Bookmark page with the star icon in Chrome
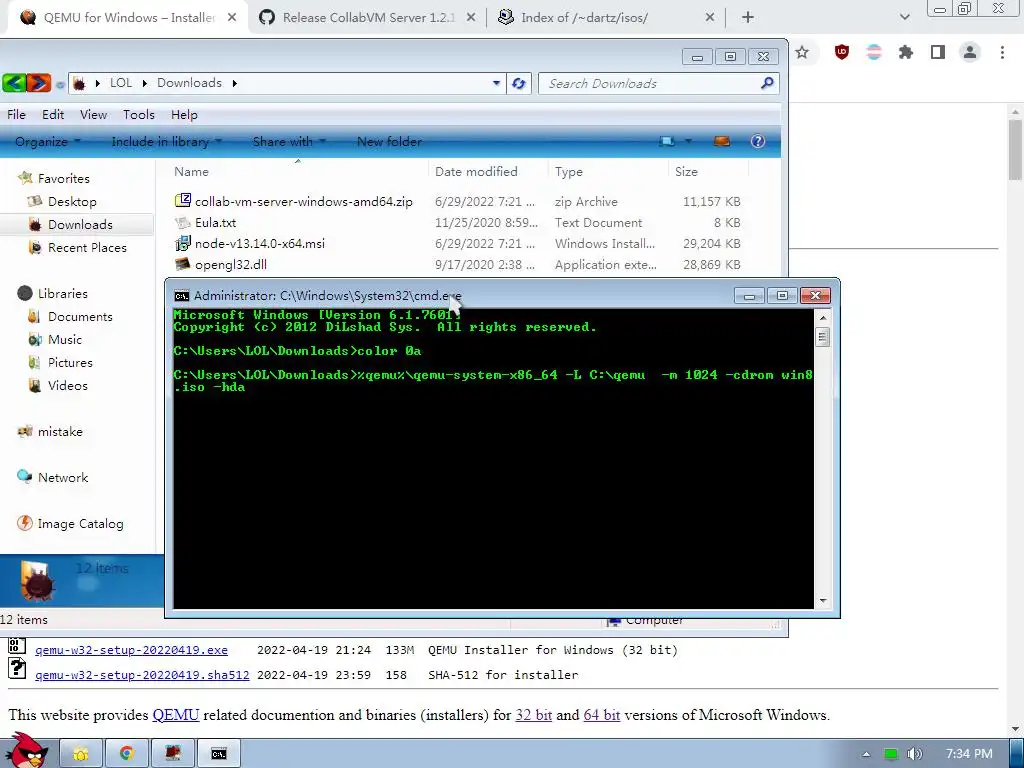This screenshot has height=768, width=1024. pyautogui.click(x=803, y=52)
